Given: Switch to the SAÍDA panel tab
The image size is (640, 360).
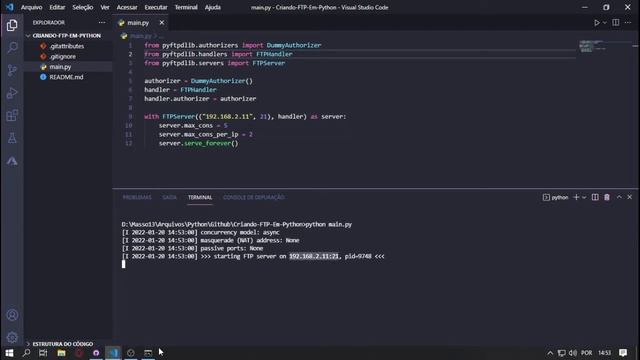Looking at the screenshot, I should coord(169,198).
